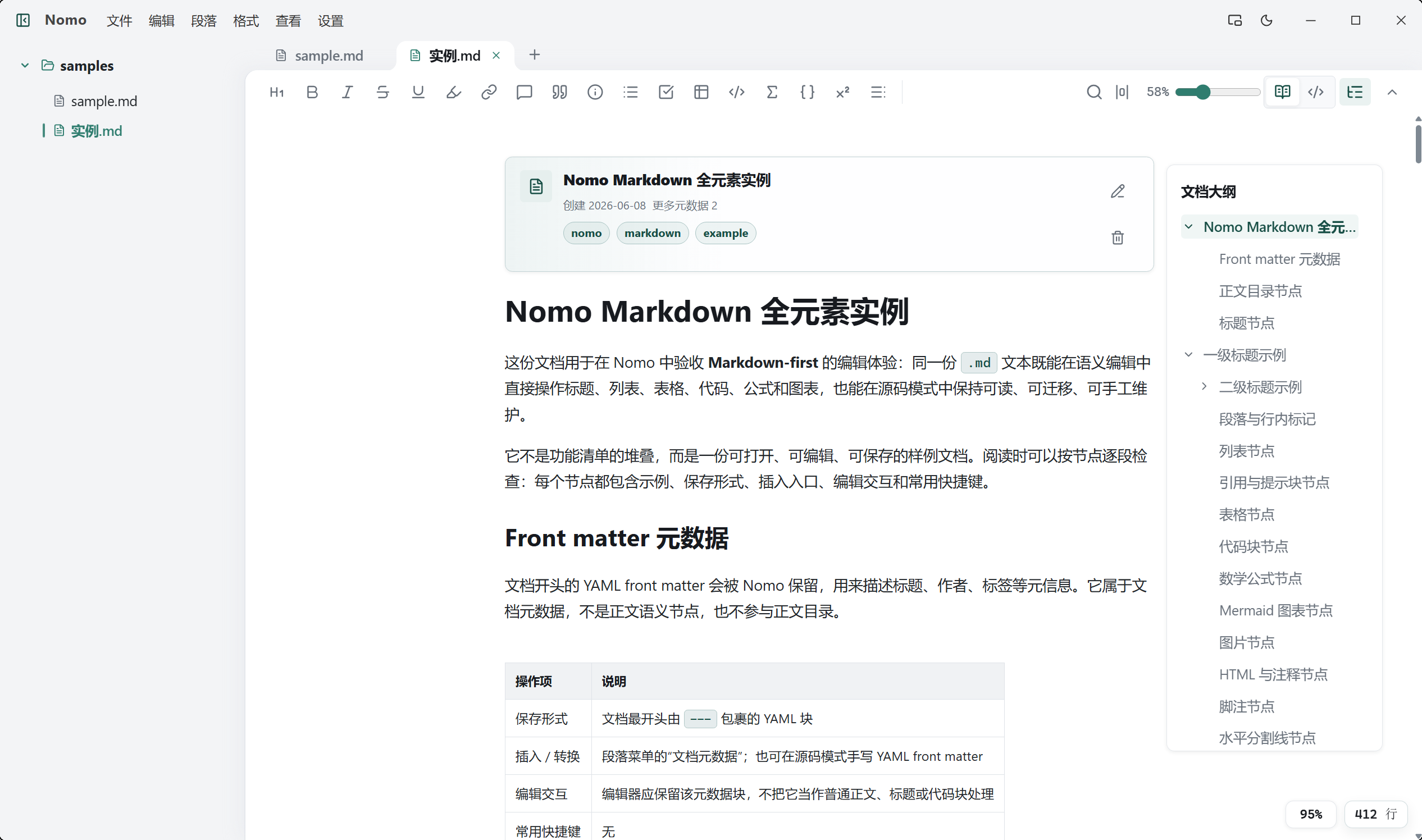Edit the front matter card

pos(1118,191)
